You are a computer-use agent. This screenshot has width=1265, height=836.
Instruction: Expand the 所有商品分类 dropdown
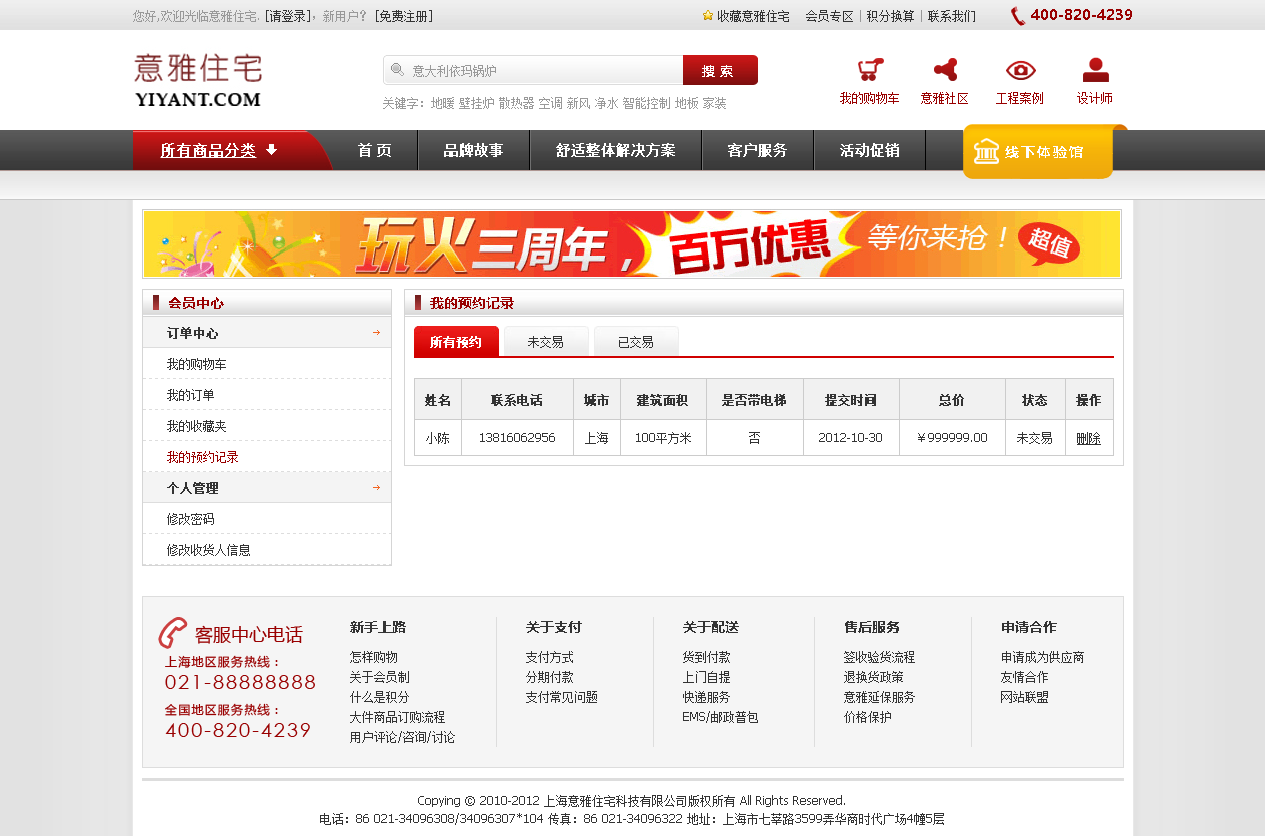tap(220, 150)
